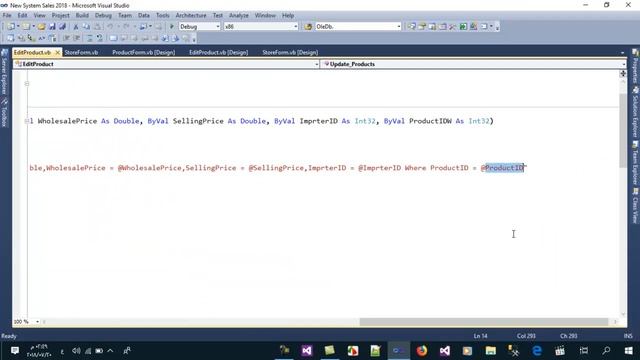Open the File menu
Screen dimensions: 640x360
point(7,16)
